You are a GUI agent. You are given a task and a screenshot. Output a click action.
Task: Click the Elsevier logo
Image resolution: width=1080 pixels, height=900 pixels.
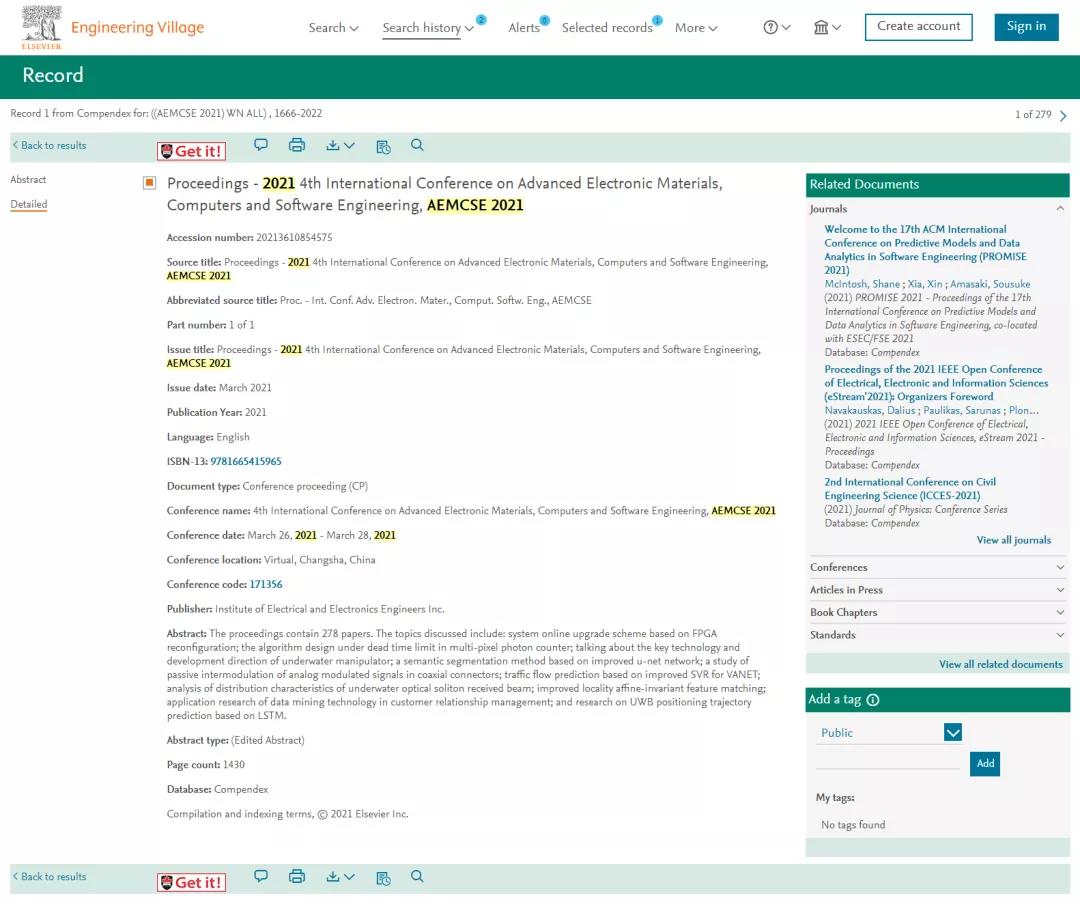[x=41, y=27]
